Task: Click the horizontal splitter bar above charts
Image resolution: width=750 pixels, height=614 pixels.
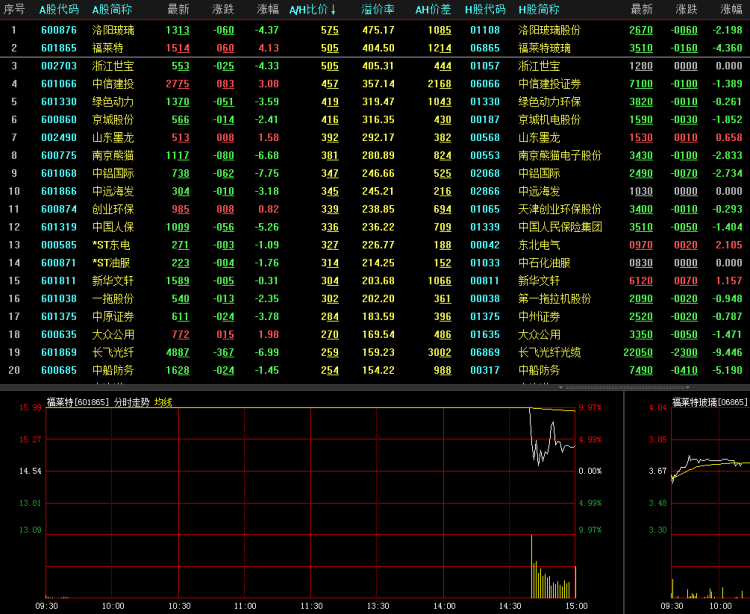Action: point(375,387)
